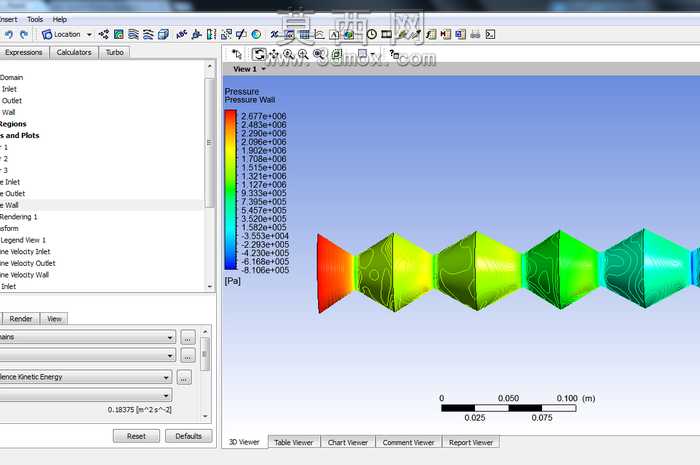Image resolution: width=700 pixels, height=465 pixels.
Task: Click the pressure legend color bar
Action: click(x=230, y=190)
